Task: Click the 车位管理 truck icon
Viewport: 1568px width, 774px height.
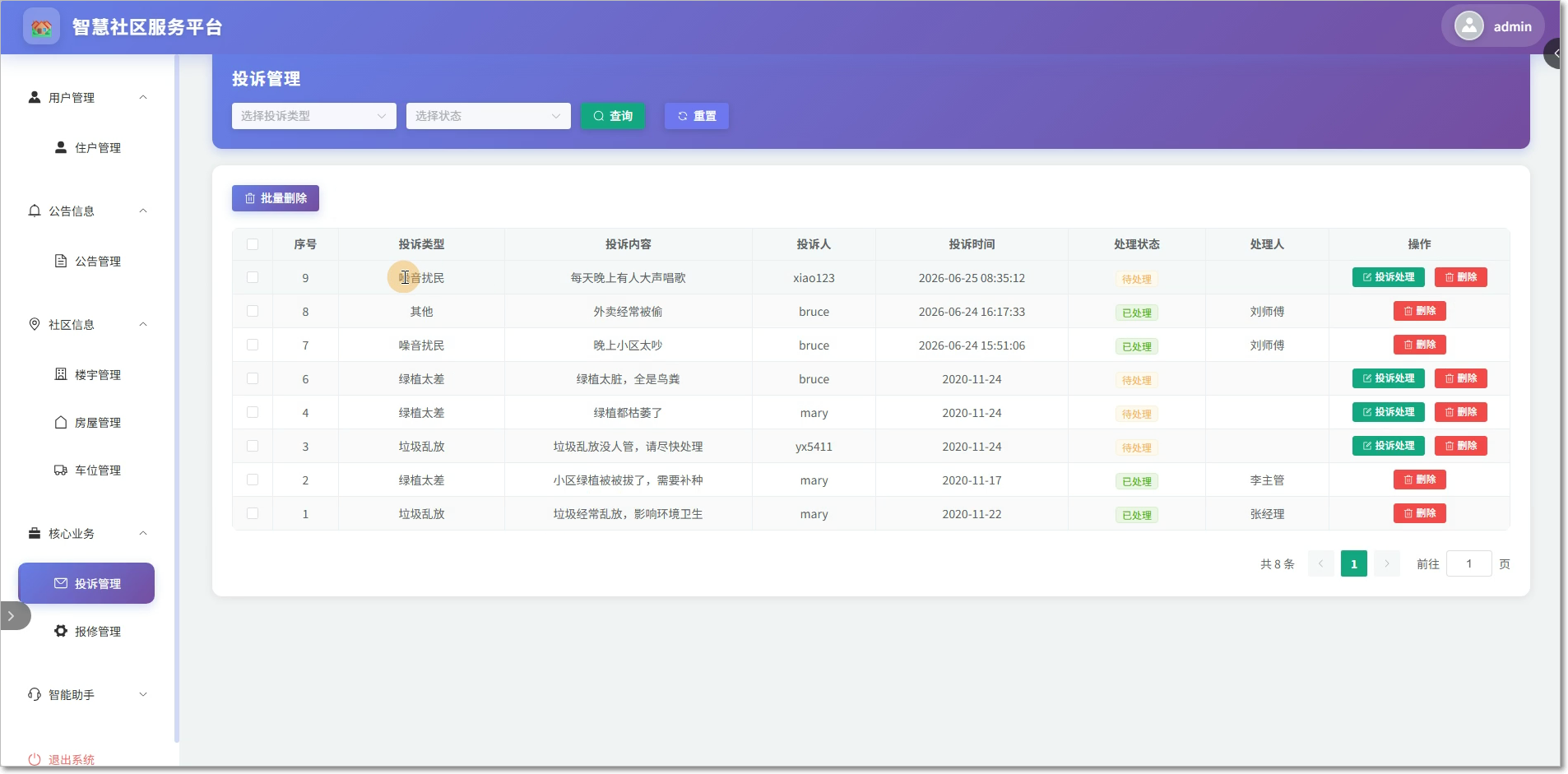Action: 61,470
